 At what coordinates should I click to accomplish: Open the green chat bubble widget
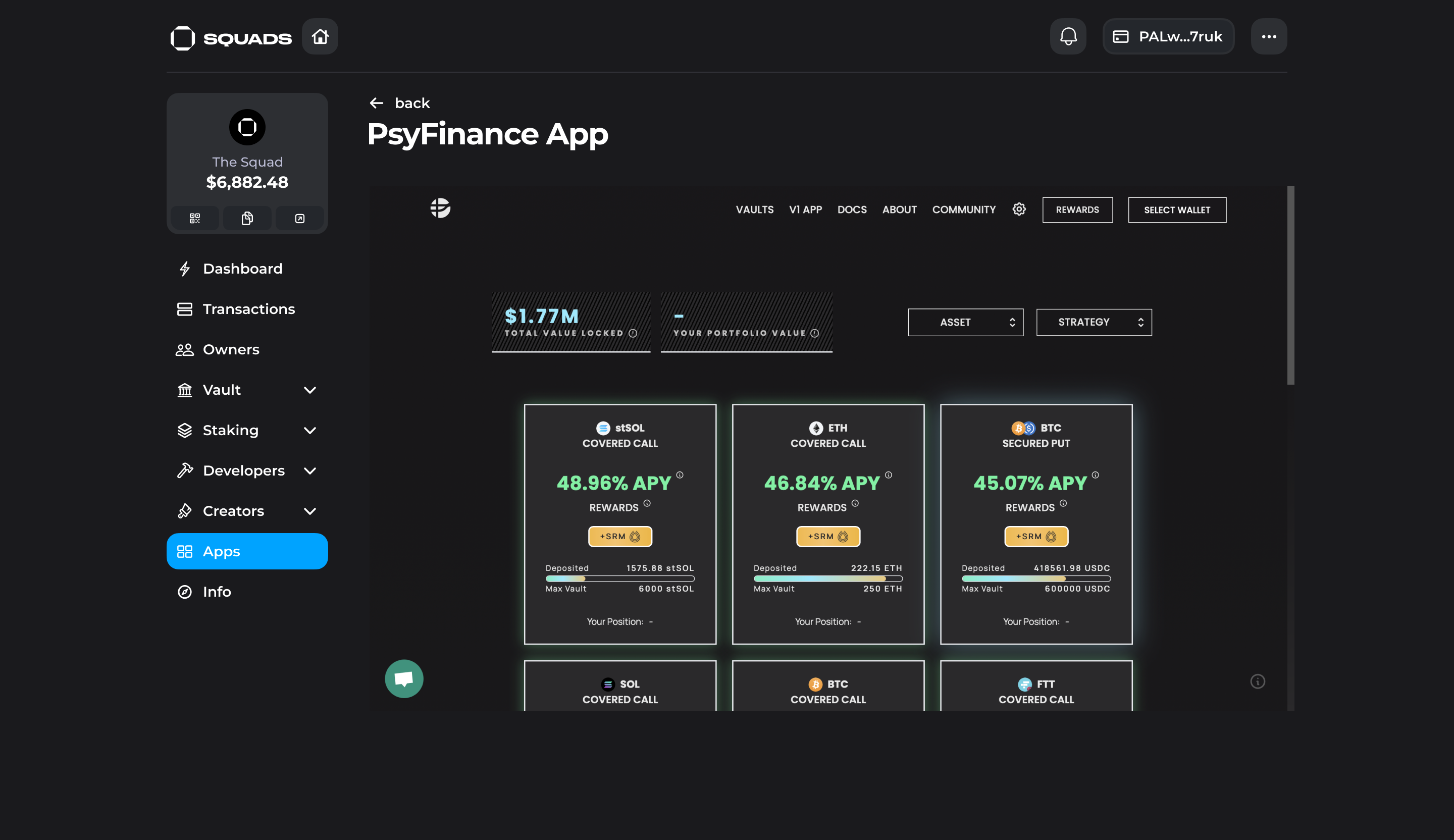pyautogui.click(x=404, y=678)
